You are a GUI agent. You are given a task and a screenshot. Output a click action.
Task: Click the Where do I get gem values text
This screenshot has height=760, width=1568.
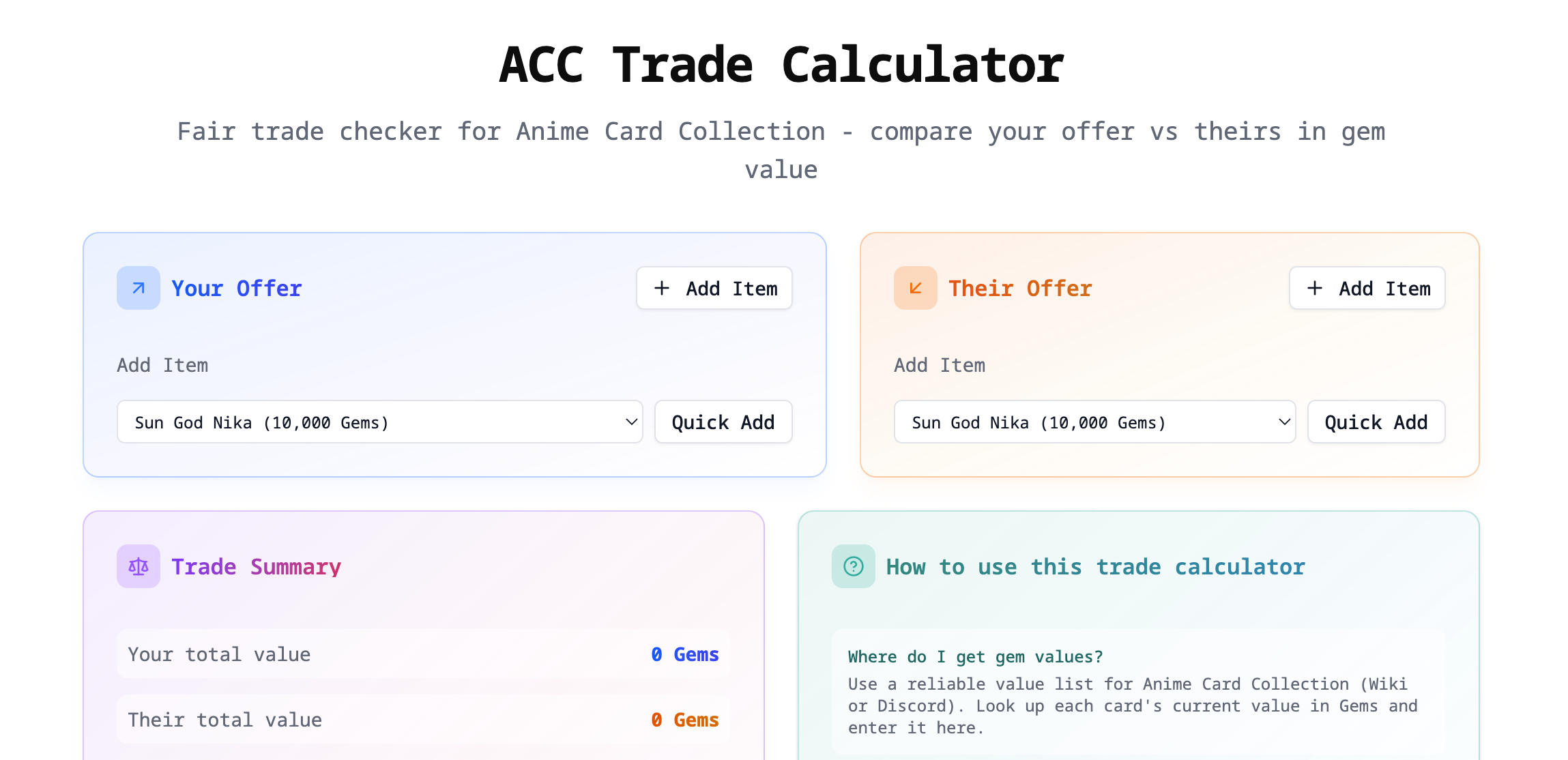click(975, 656)
